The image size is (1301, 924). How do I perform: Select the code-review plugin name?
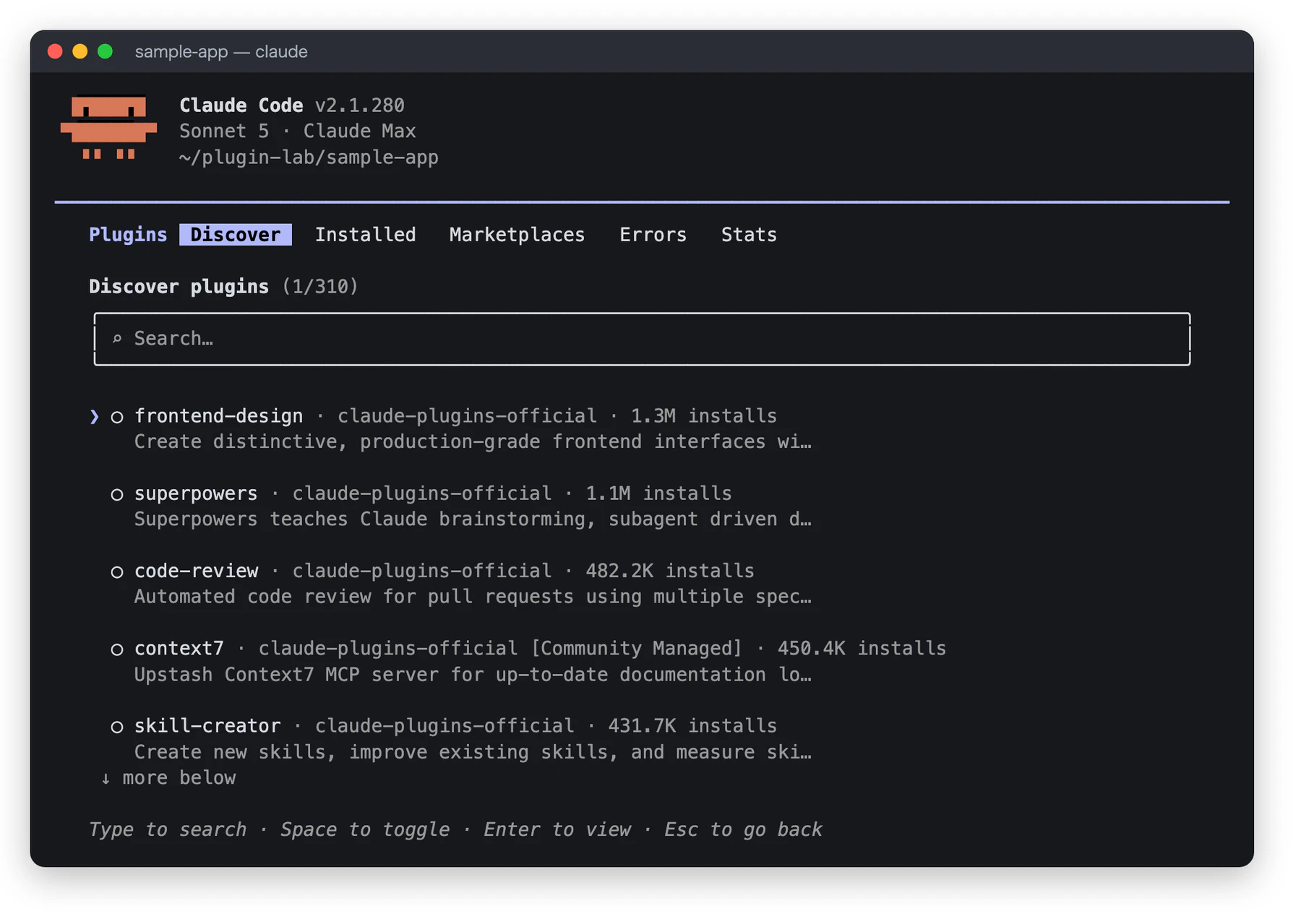tap(196, 571)
